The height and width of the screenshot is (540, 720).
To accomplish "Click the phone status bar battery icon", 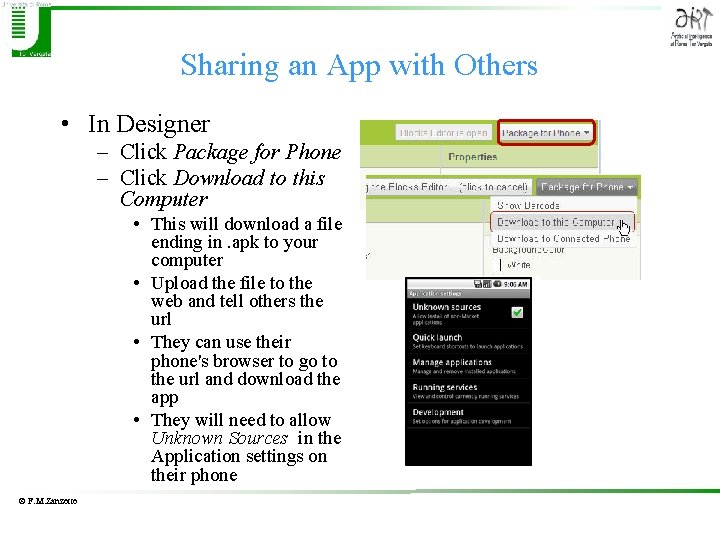I will tap(497, 284).
